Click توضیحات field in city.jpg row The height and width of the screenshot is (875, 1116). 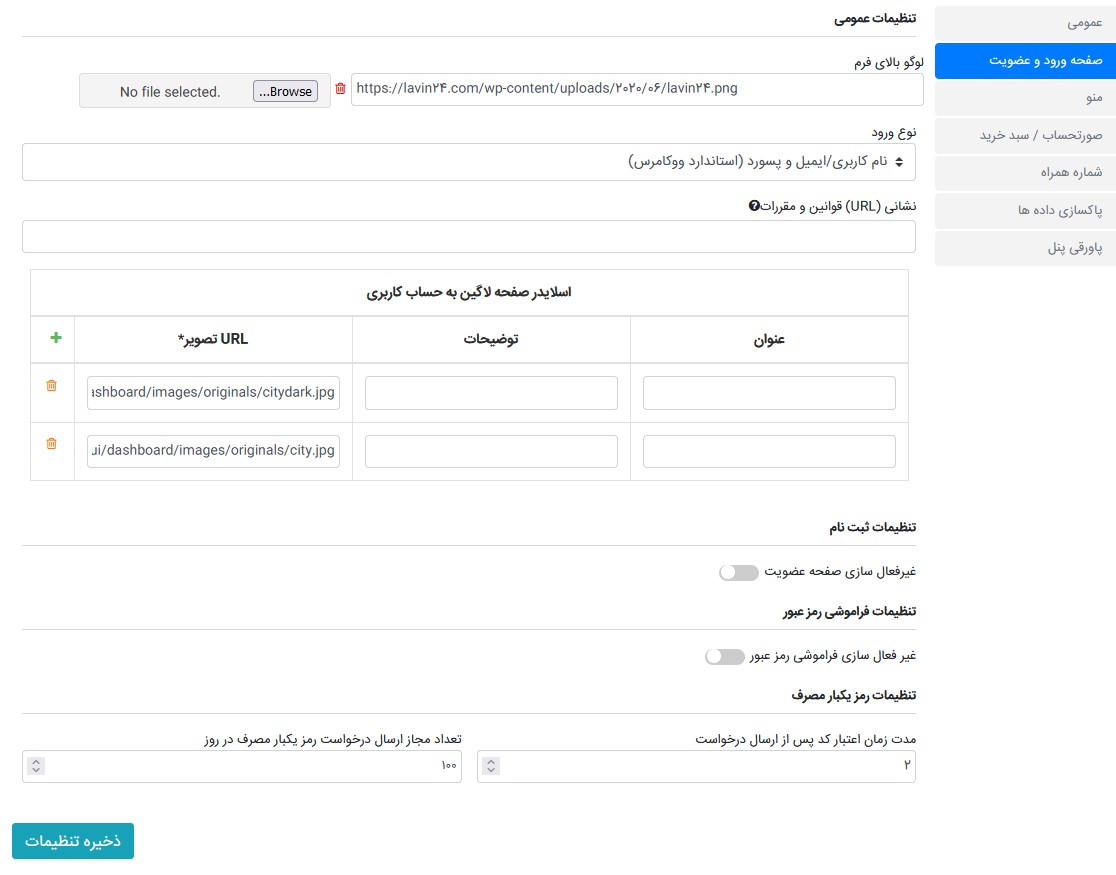(491, 452)
